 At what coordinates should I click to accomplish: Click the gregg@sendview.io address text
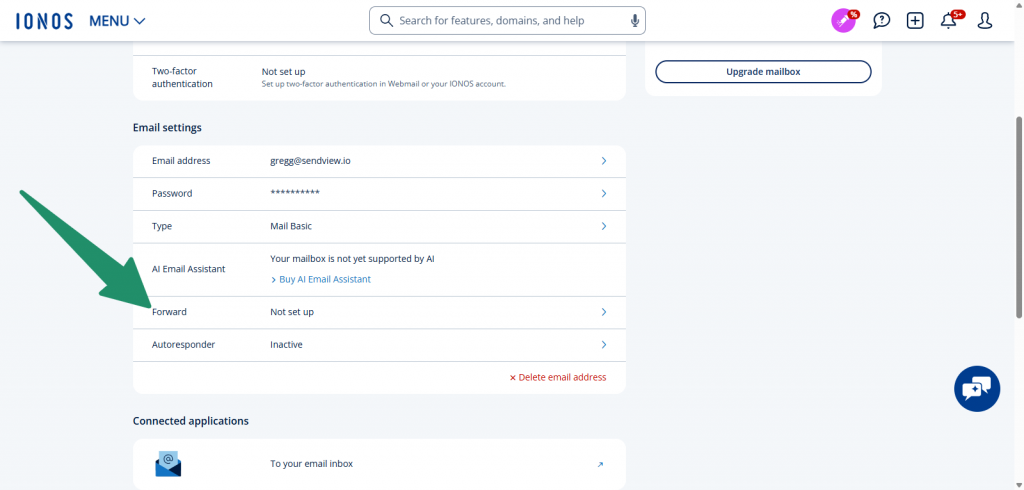tap(310, 161)
